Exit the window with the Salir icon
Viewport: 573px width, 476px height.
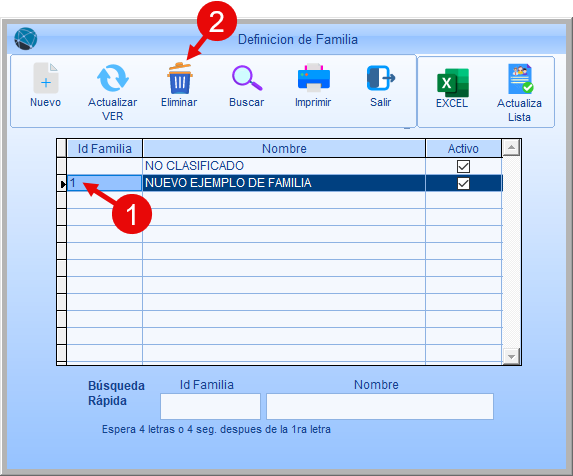pos(381,78)
